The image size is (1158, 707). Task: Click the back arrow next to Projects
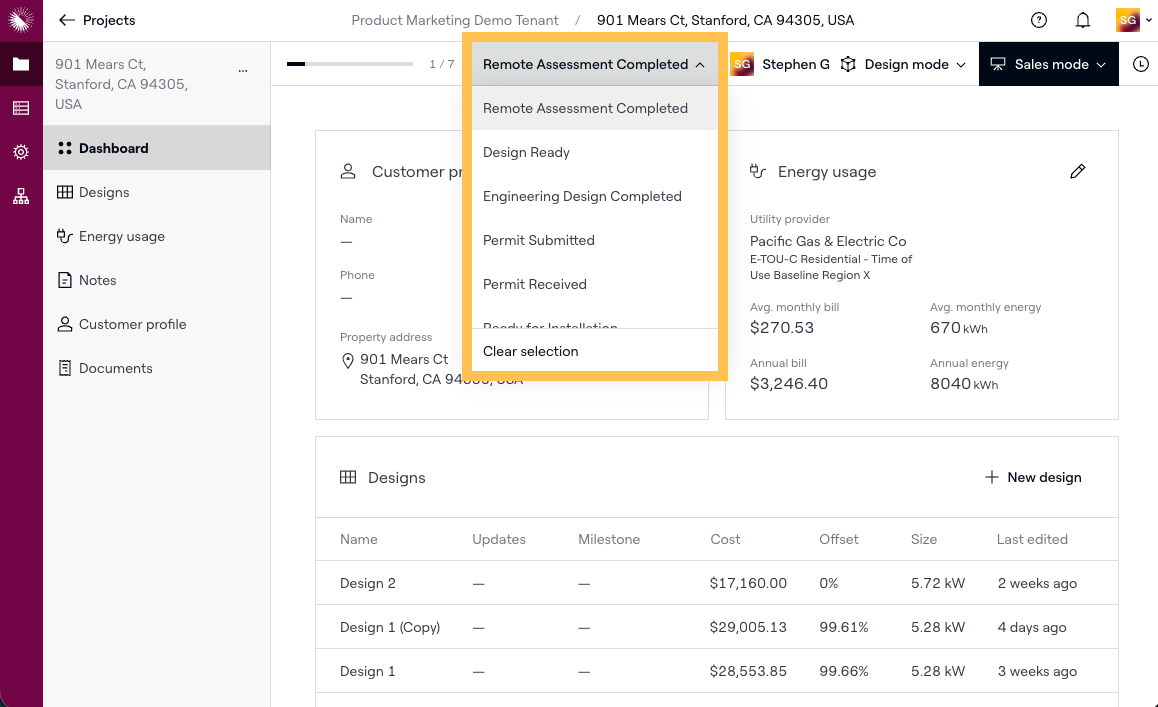66,20
